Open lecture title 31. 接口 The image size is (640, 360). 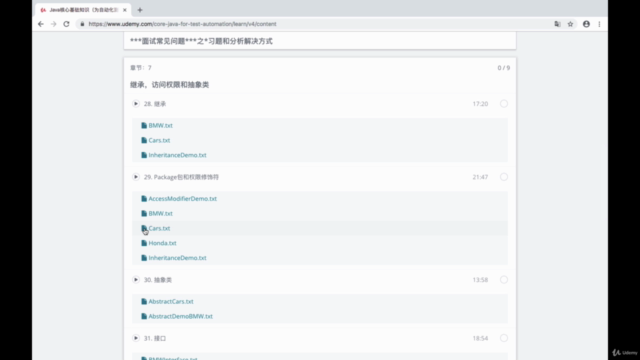155,338
